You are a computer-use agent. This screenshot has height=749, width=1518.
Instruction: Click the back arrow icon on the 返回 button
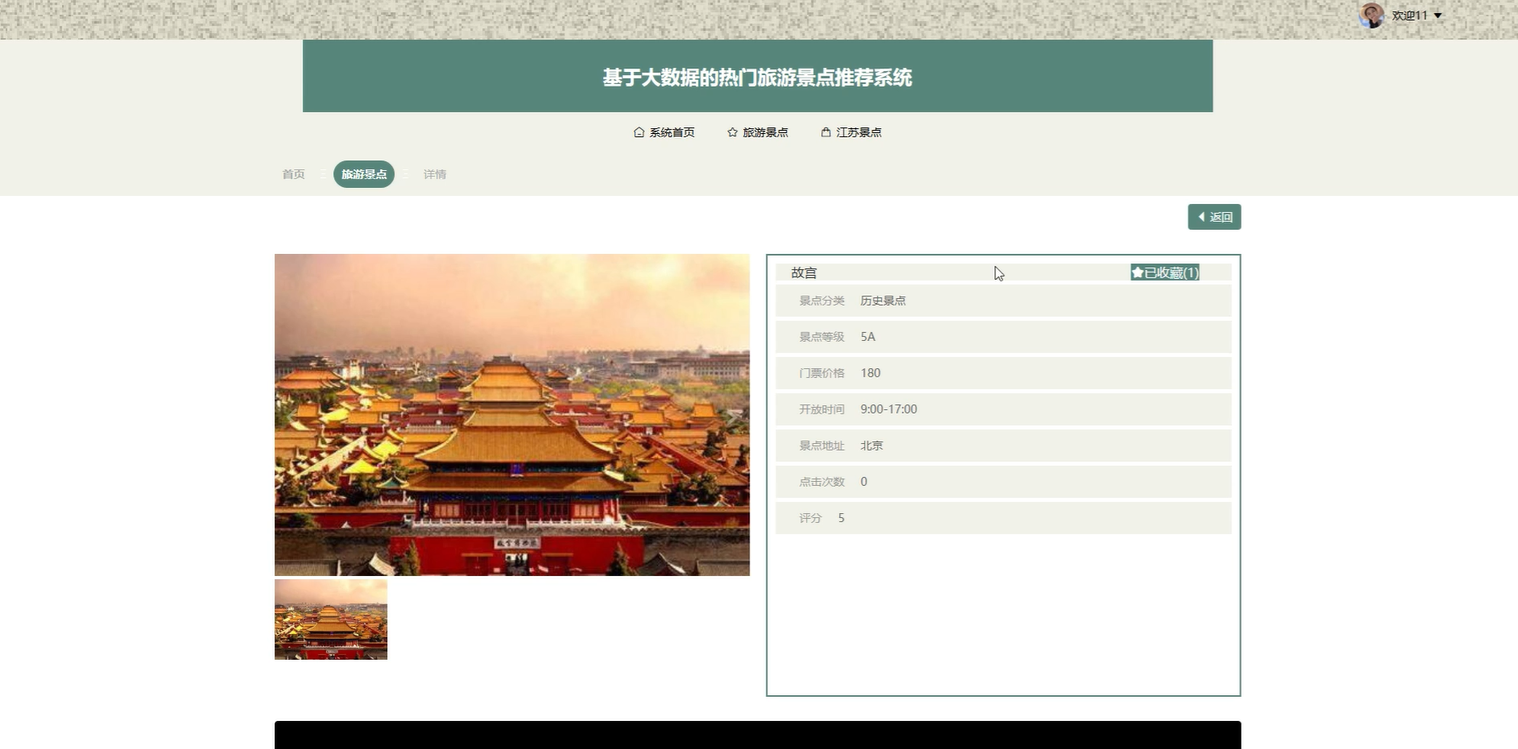pos(1201,216)
